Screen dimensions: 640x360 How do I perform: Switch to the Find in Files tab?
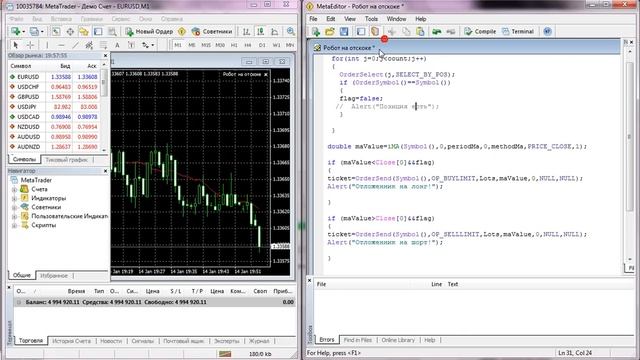point(358,340)
